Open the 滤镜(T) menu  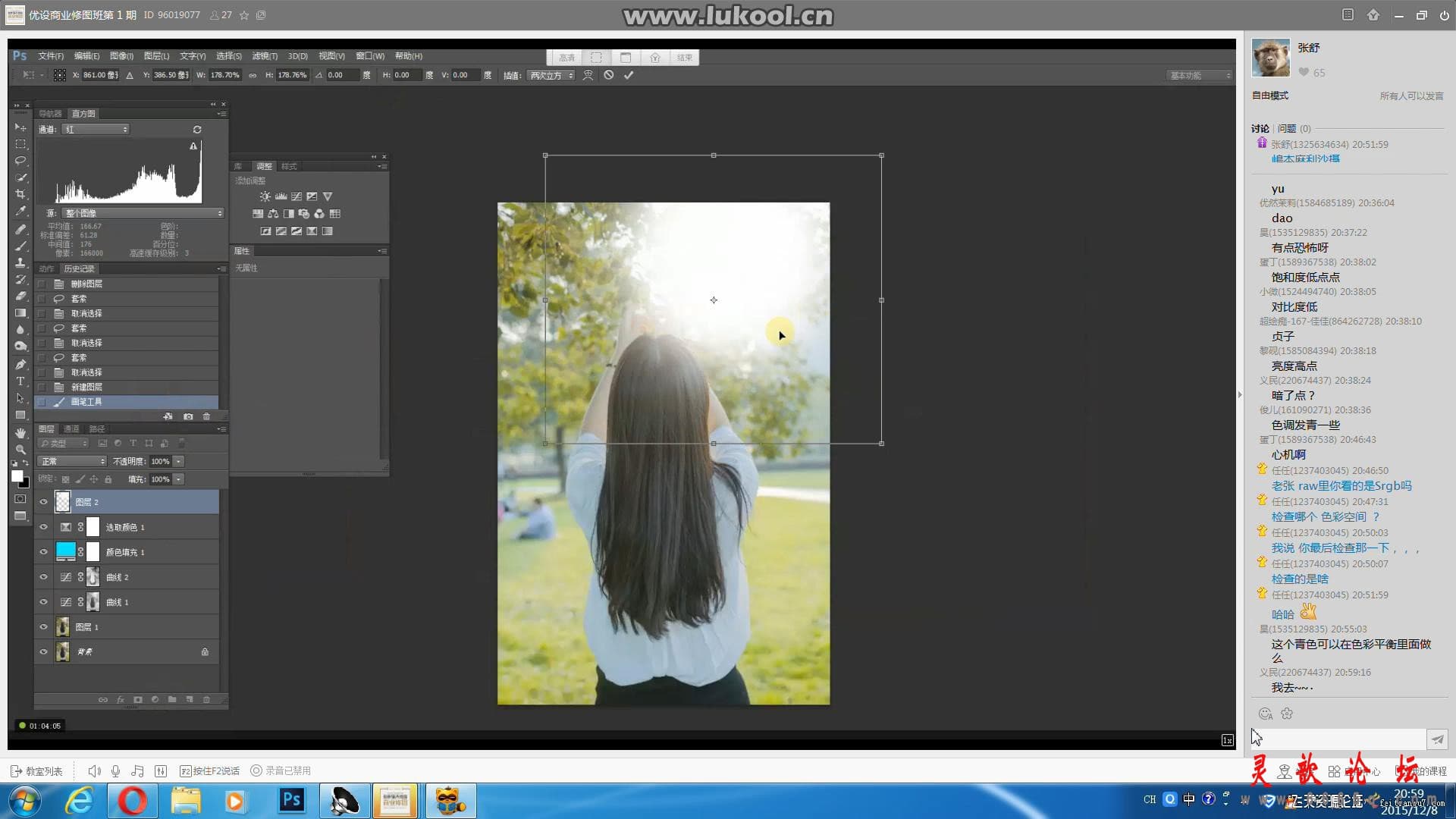265,56
